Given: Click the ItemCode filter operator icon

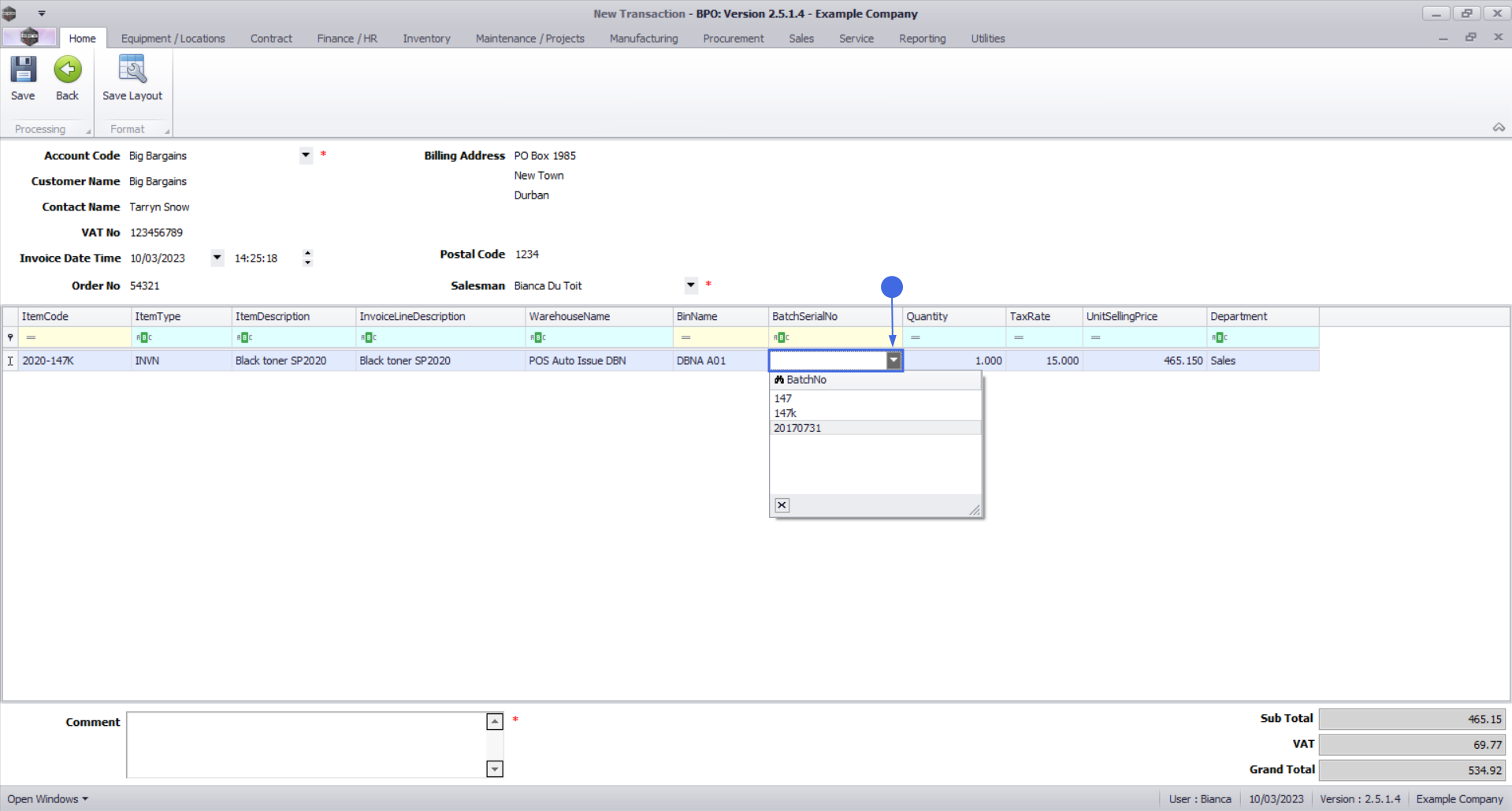Looking at the screenshot, I should click(x=31, y=337).
